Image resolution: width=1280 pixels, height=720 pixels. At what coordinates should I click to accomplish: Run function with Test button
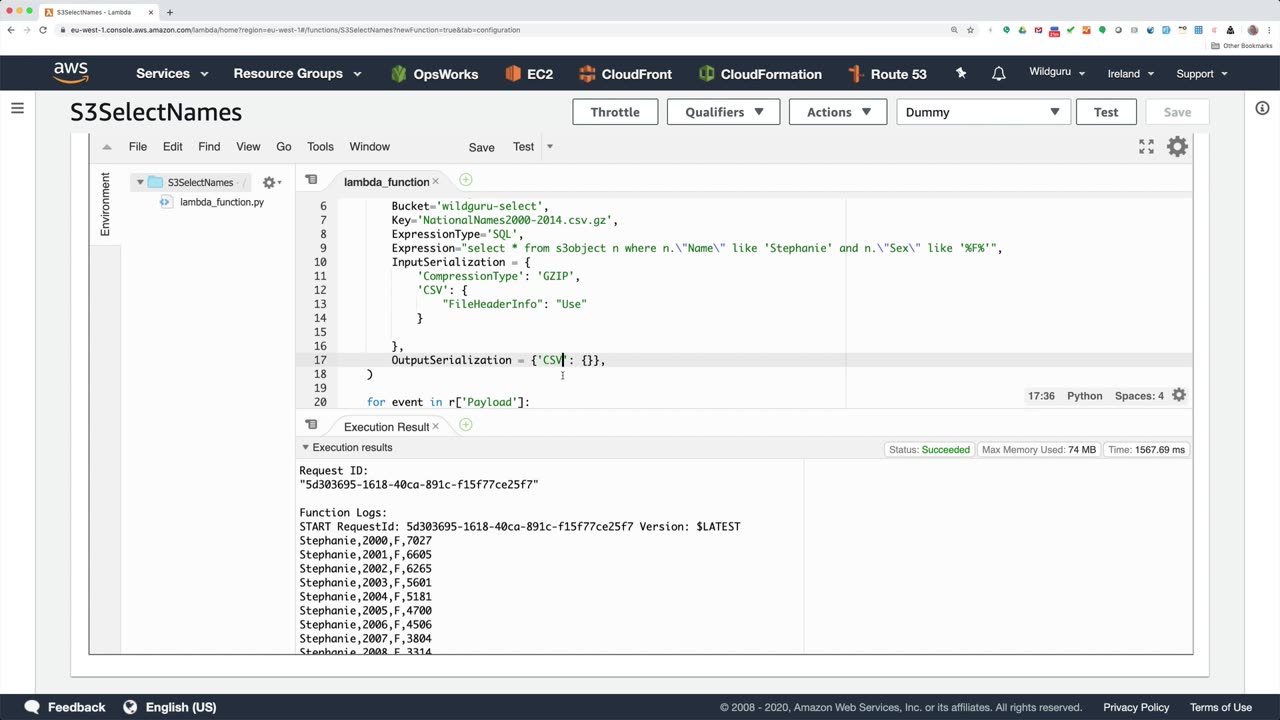1105,112
